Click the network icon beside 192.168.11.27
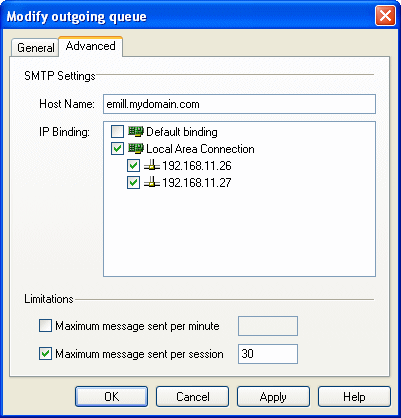Screen dimensions: 401x418 pyautogui.click(x=152, y=183)
